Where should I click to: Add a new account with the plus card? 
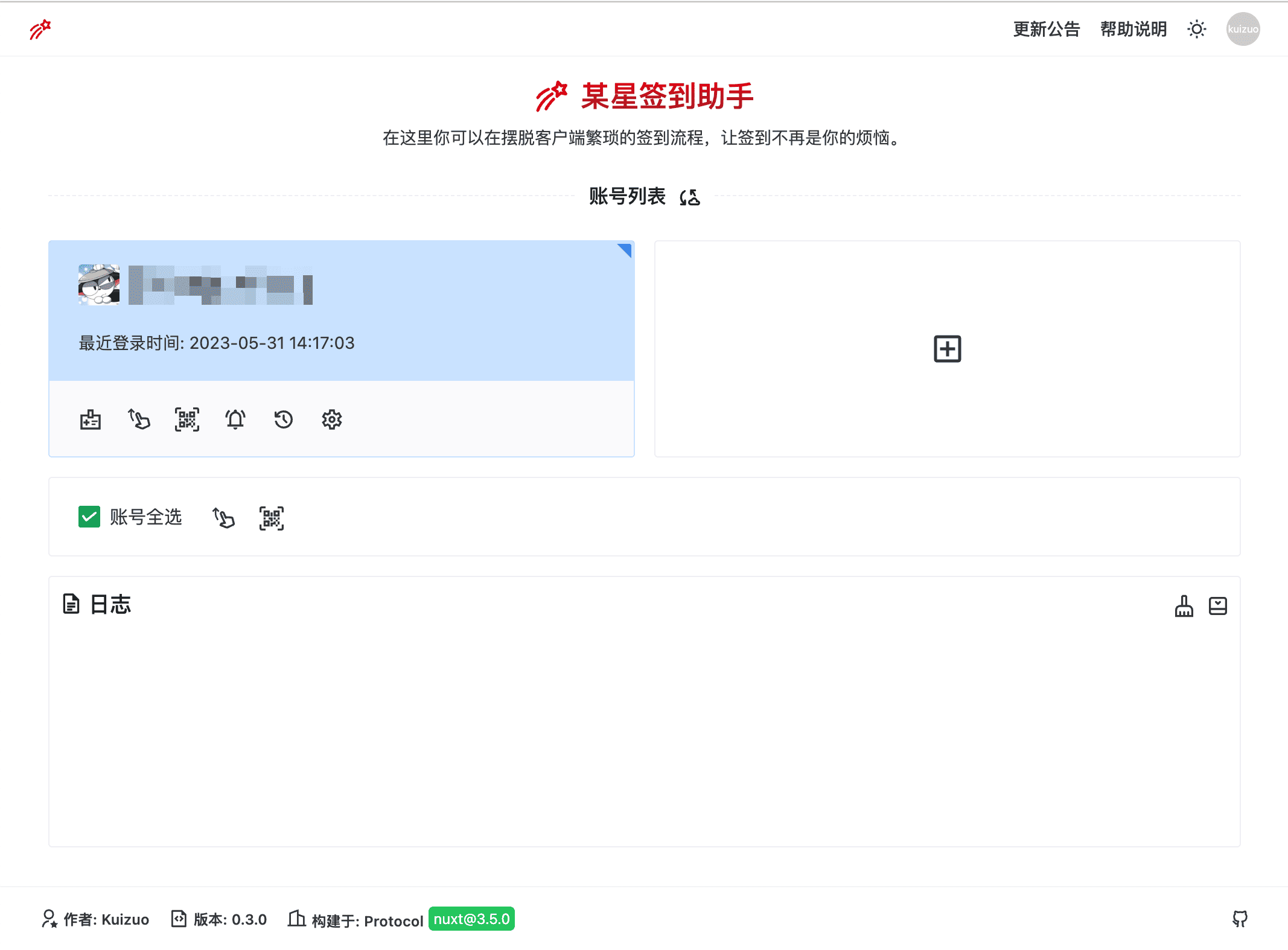click(x=947, y=349)
